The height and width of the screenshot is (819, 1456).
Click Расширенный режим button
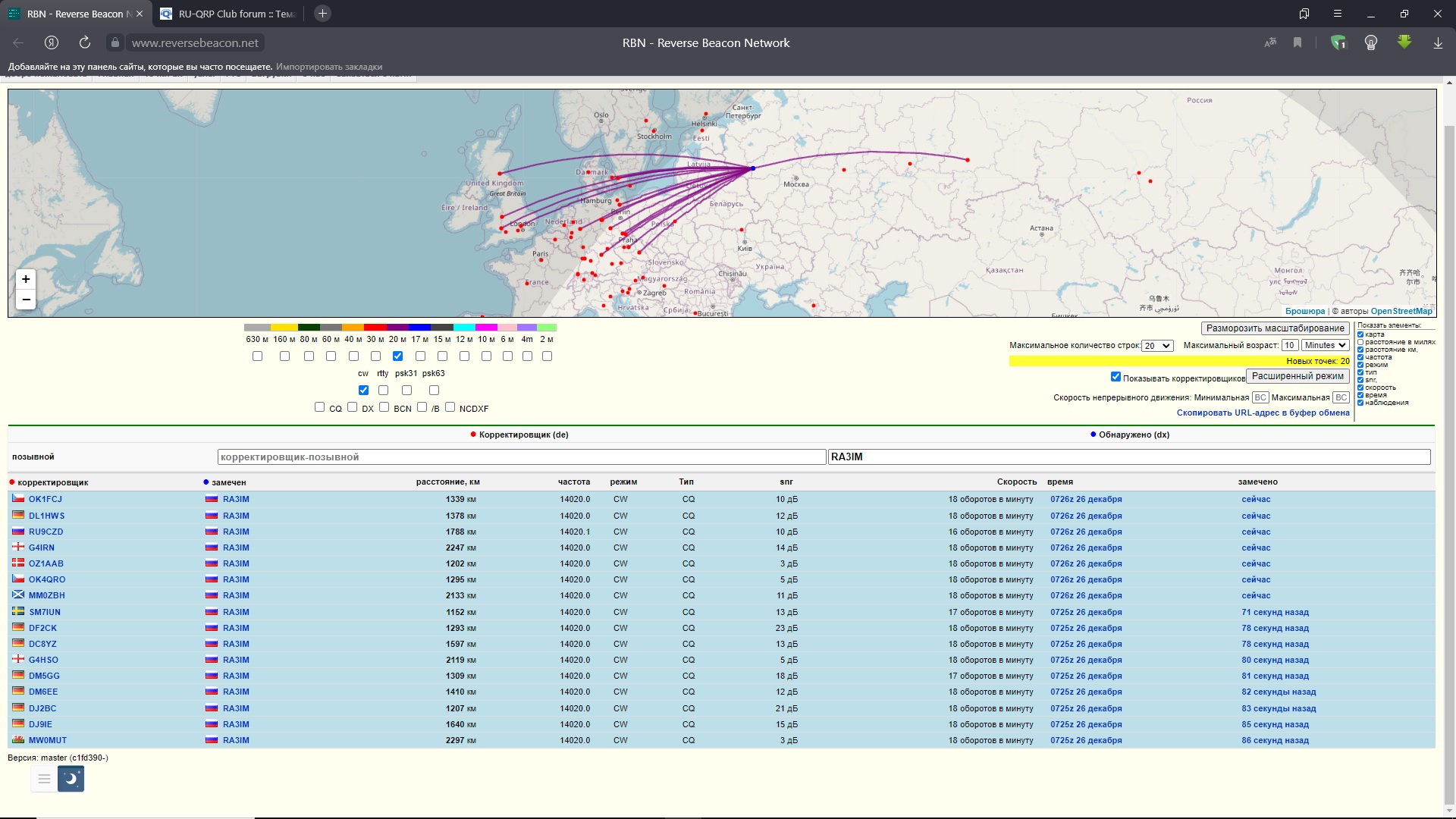coord(1298,376)
